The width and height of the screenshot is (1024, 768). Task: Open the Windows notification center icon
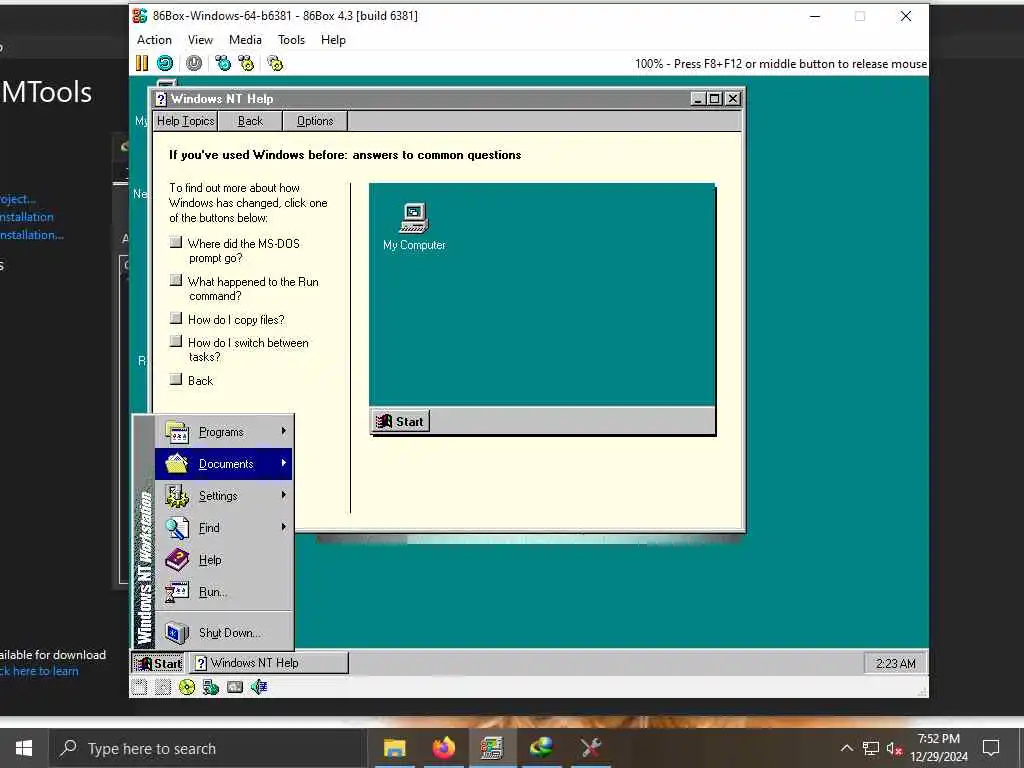click(991, 748)
